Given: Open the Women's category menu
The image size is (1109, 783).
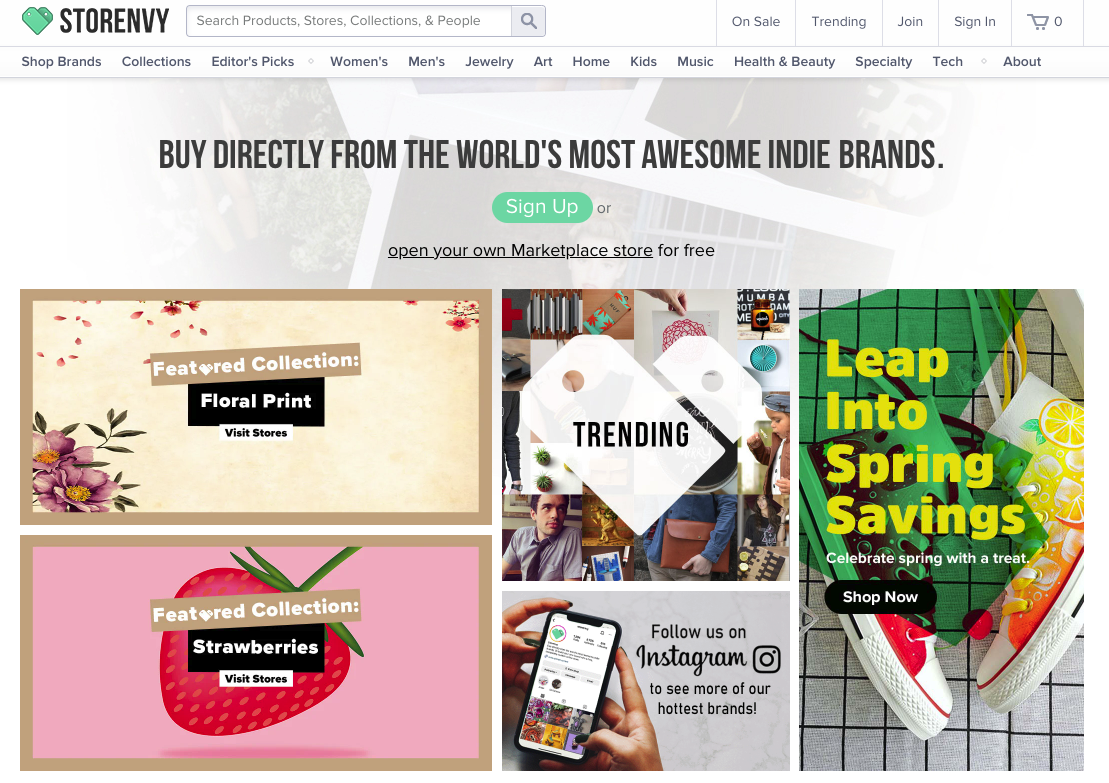Looking at the screenshot, I should coord(359,61).
